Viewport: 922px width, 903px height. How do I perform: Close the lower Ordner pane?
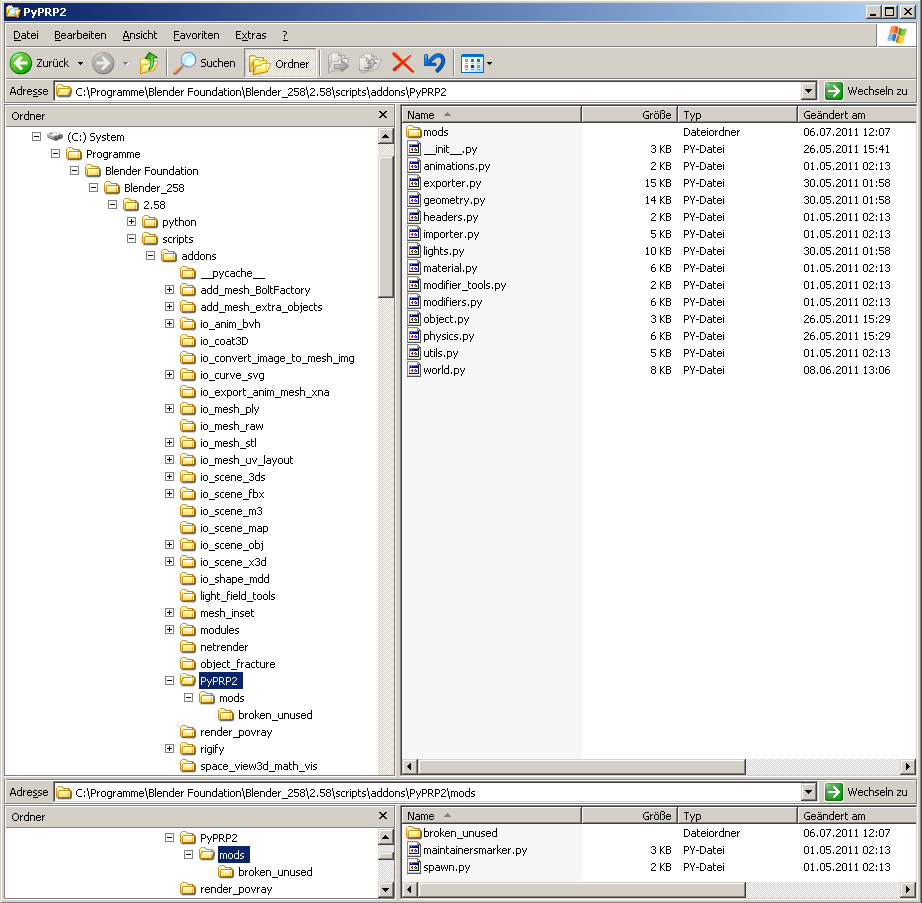[383, 815]
